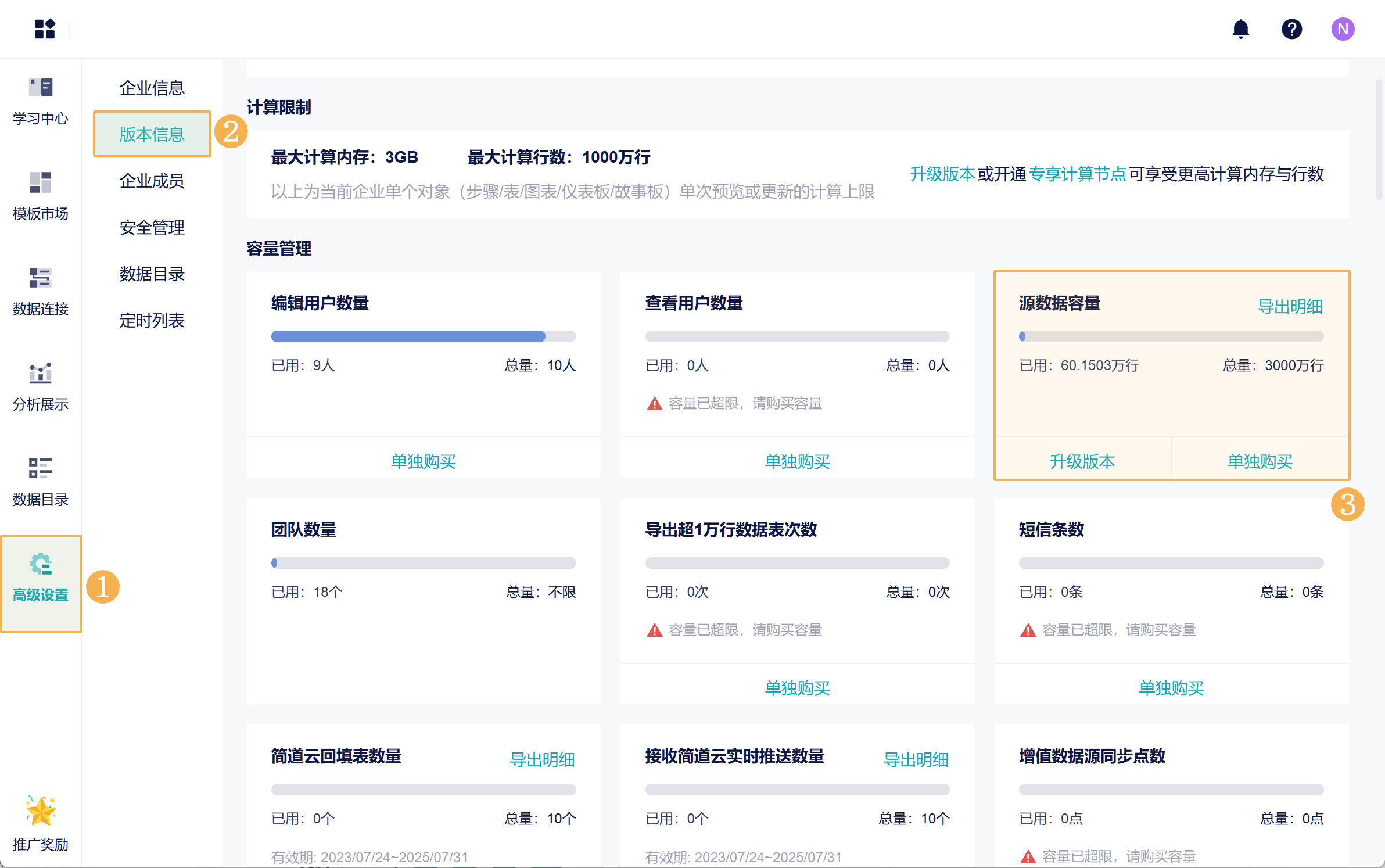Open the notifications bell
The height and width of the screenshot is (868, 1385).
click(x=1240, y=28)
